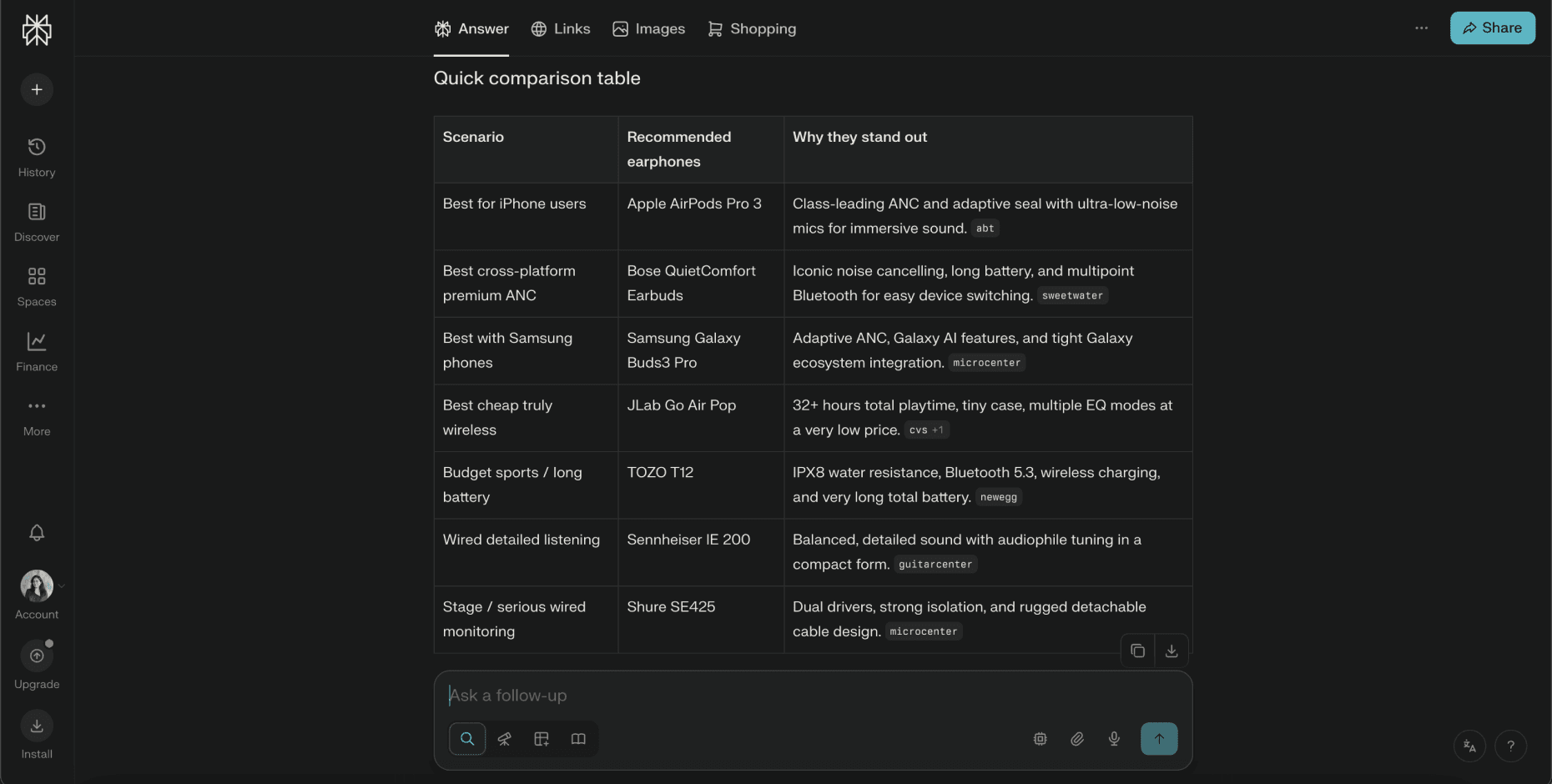Open the sweetwater source citation
1552x784 pixels.
tap(1072, 296)
